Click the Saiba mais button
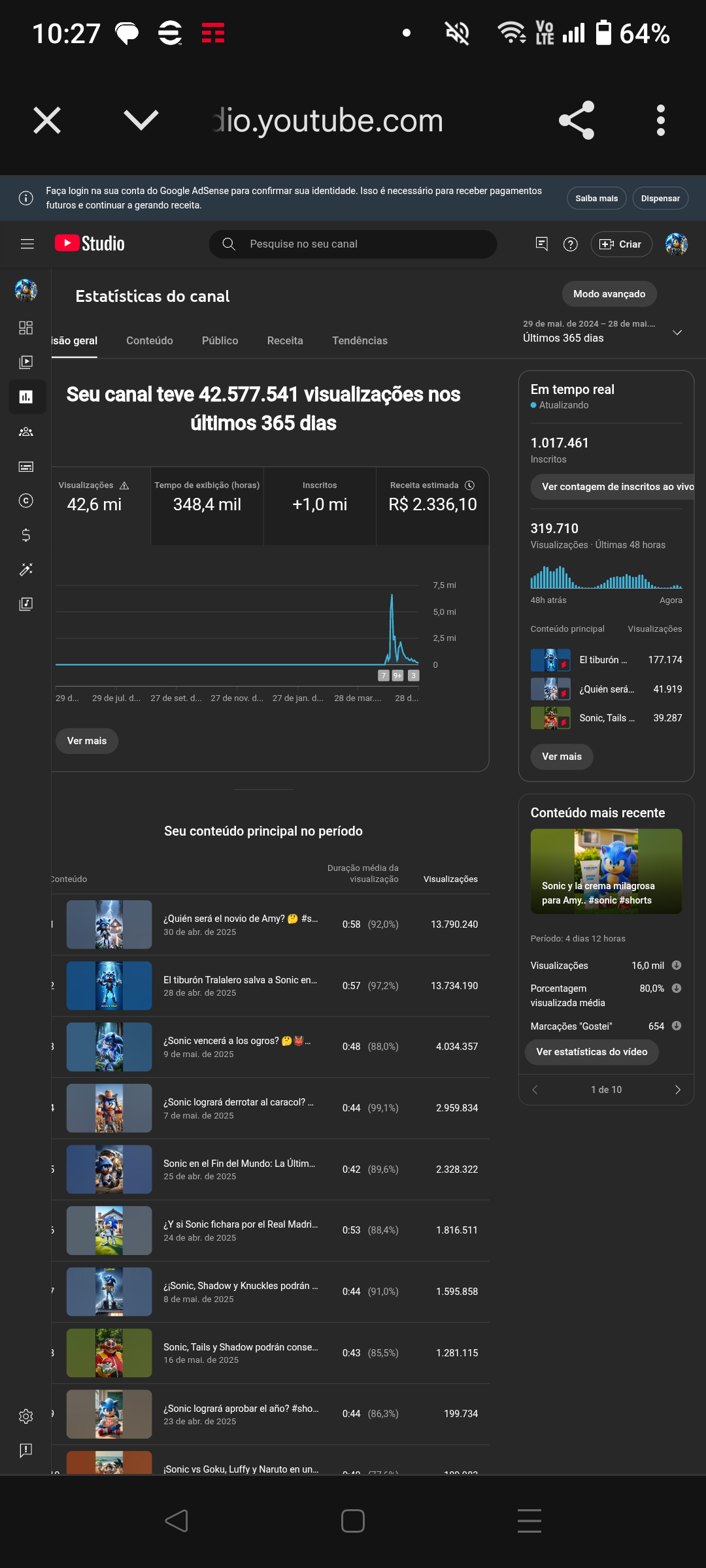This screenshot has height=1568, width=706. point(597,198)
